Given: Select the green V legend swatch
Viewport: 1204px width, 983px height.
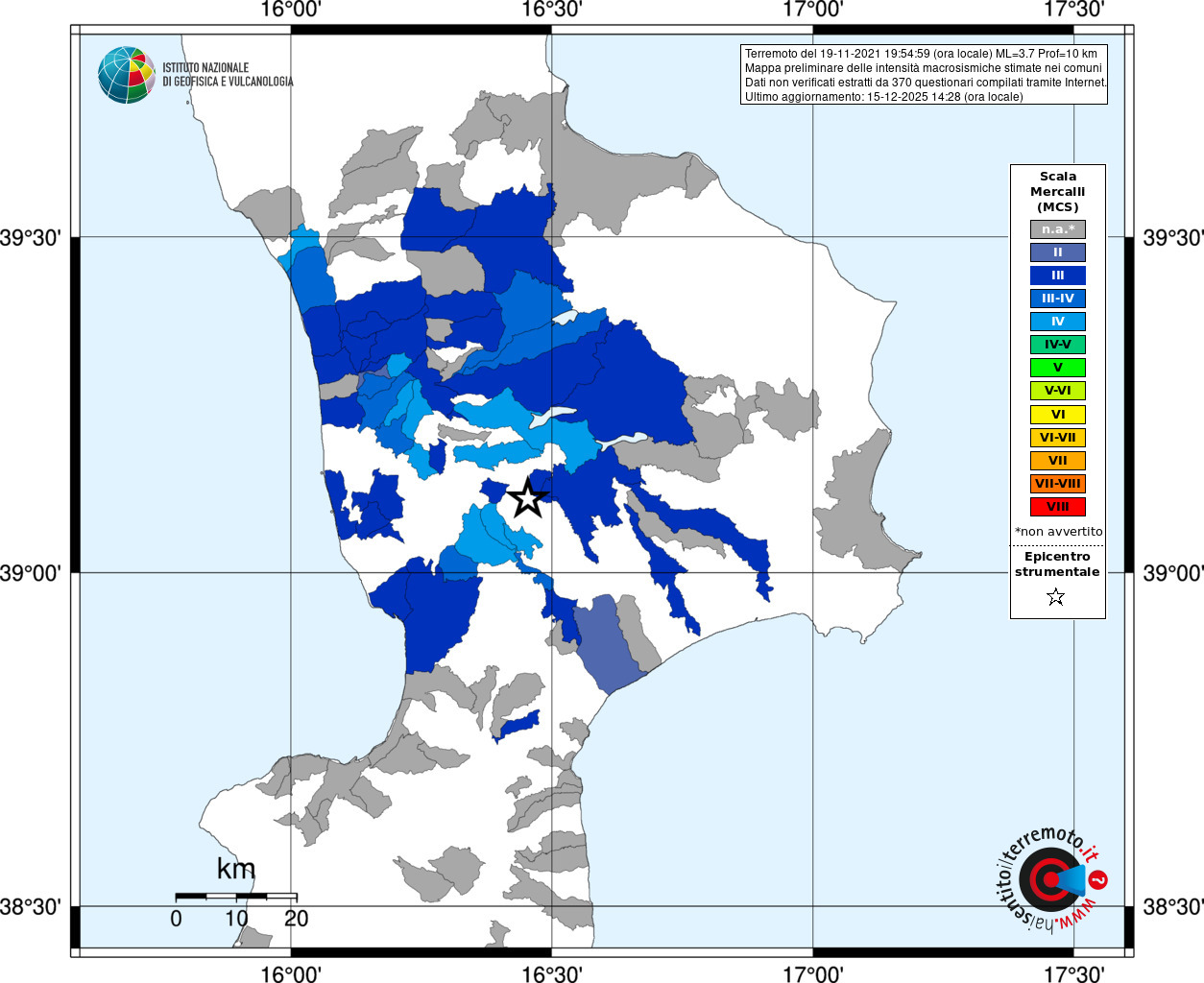Looking at the screenshot, I should coord(1058,368).
